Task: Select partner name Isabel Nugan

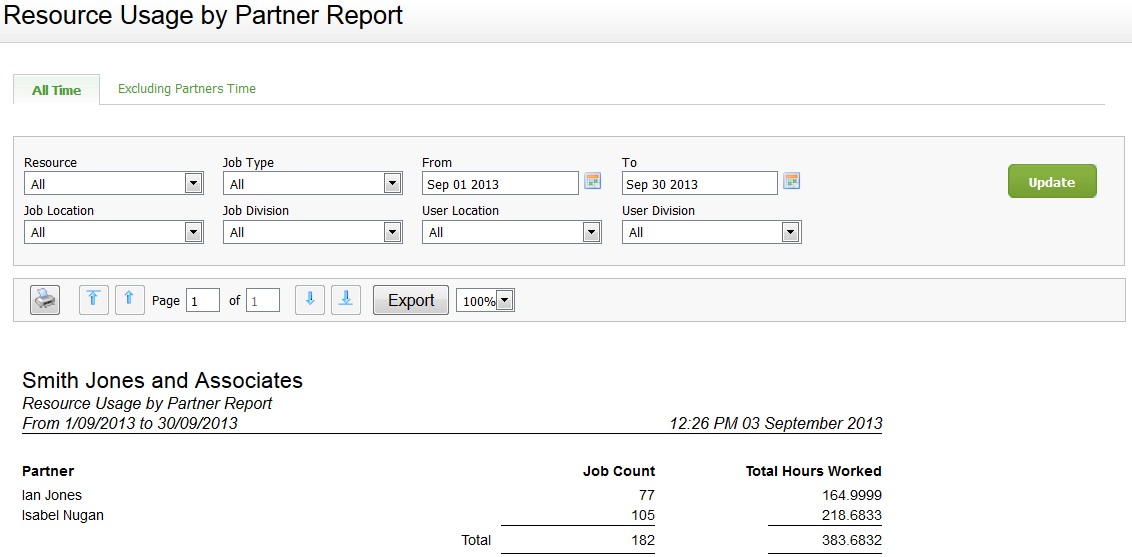Action: [63, 516]
